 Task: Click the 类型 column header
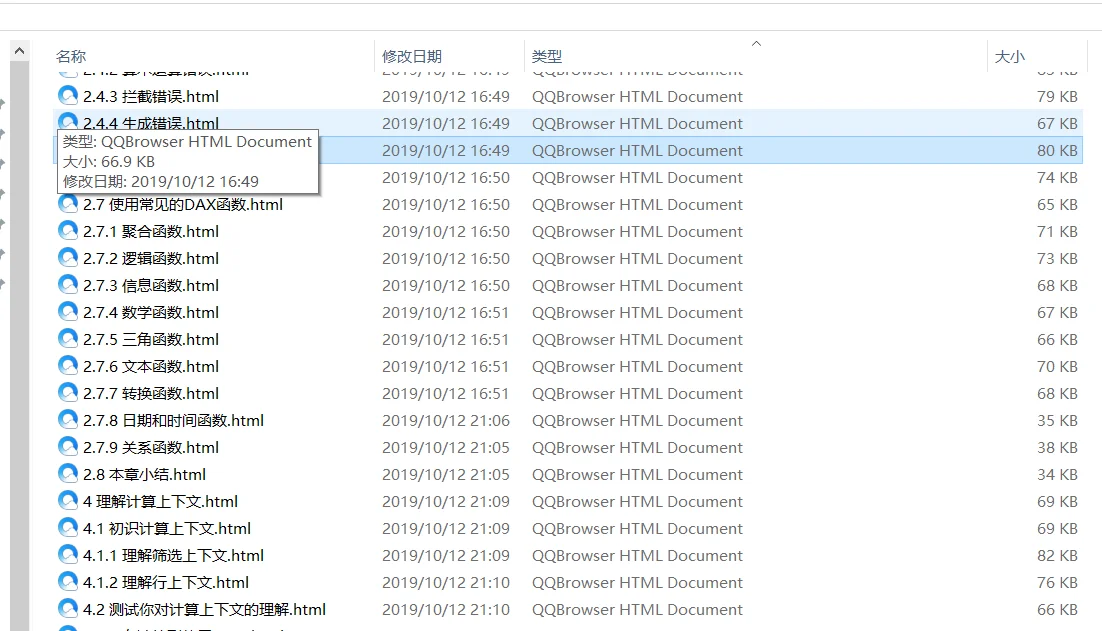(x=547, y=56)
